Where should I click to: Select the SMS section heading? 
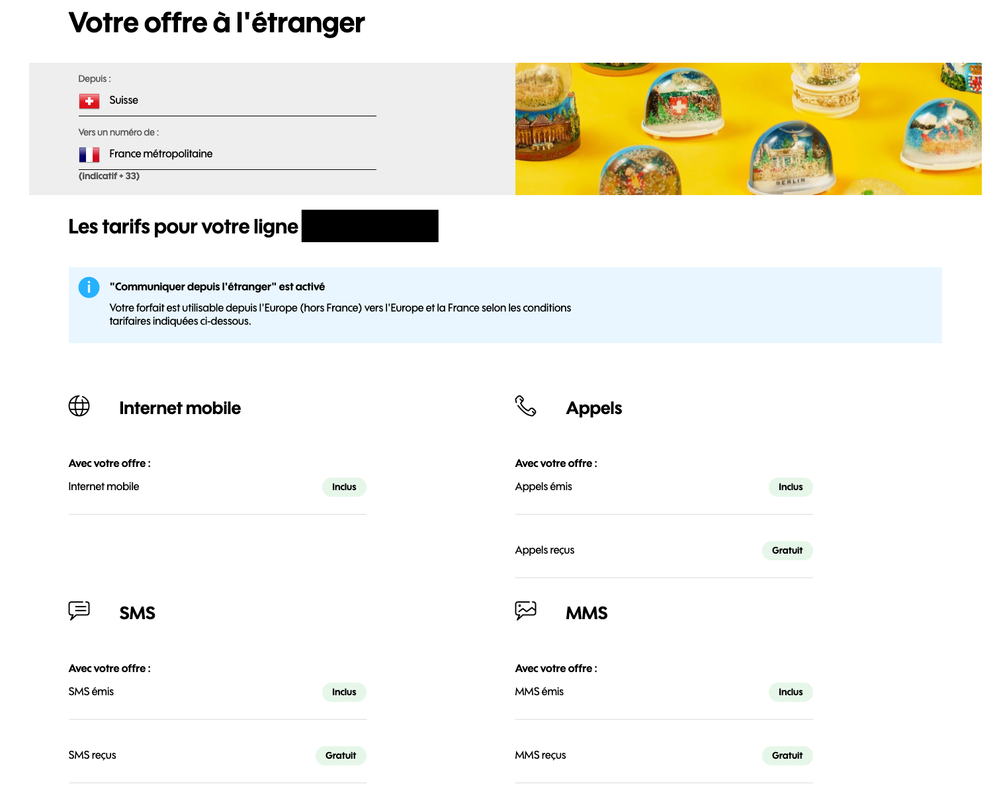[x=137, y=612]
